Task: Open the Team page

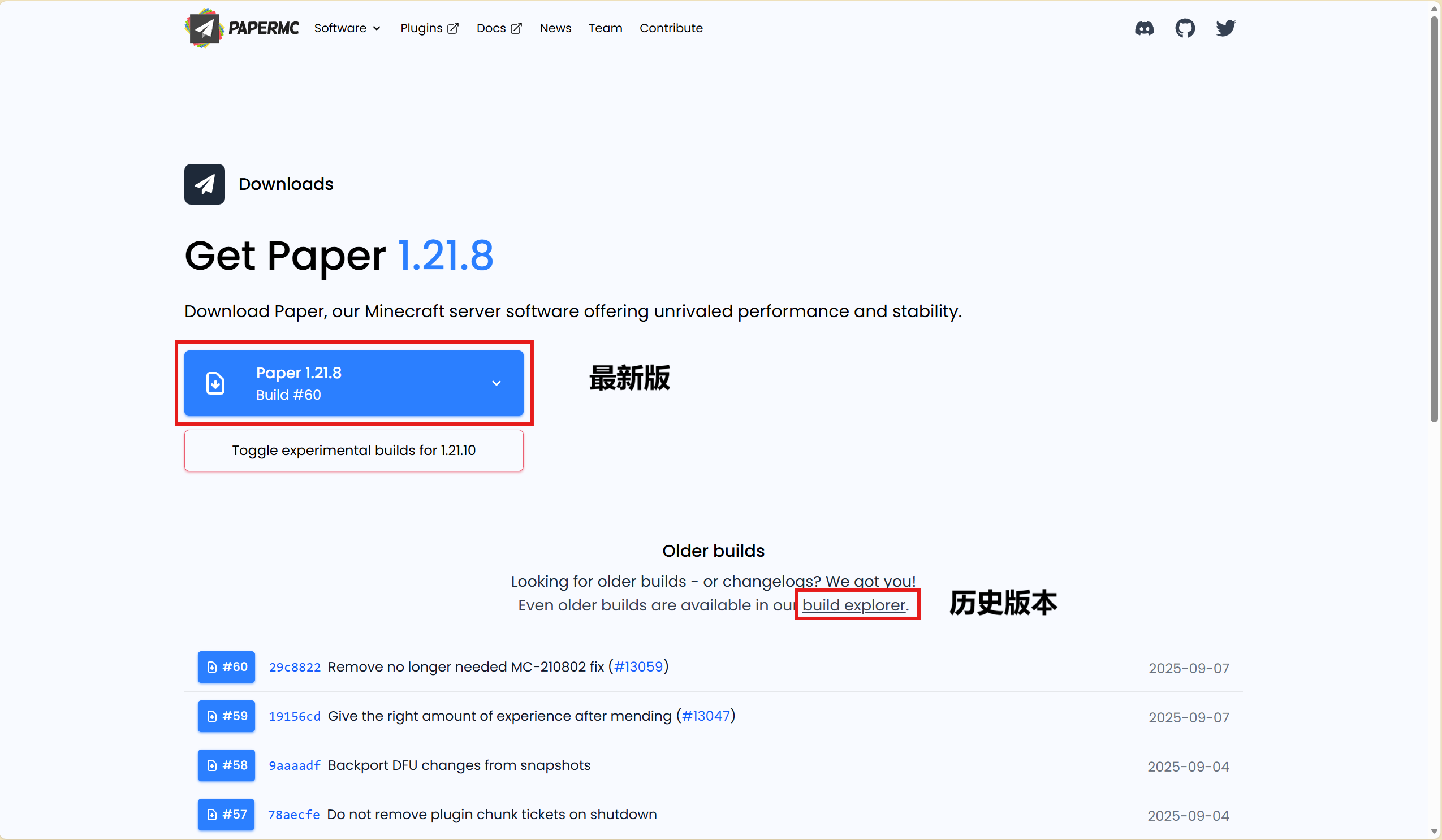Action: point(605,28)
